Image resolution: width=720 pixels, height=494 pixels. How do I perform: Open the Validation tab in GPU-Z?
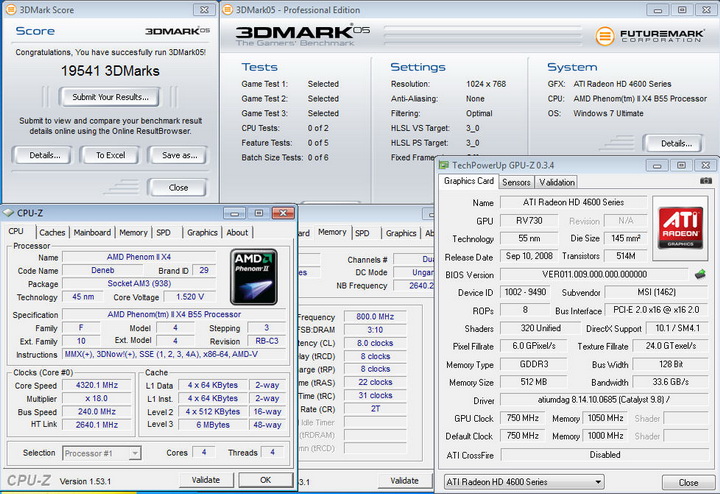coord(557,182)
